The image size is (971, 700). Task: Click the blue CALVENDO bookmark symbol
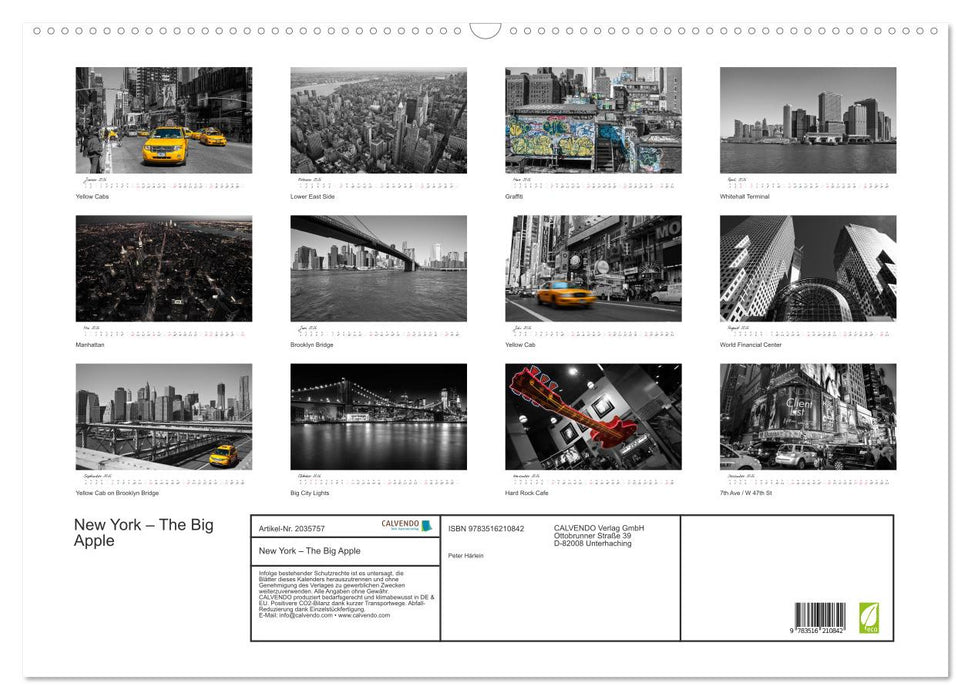[x=427, y=524]
